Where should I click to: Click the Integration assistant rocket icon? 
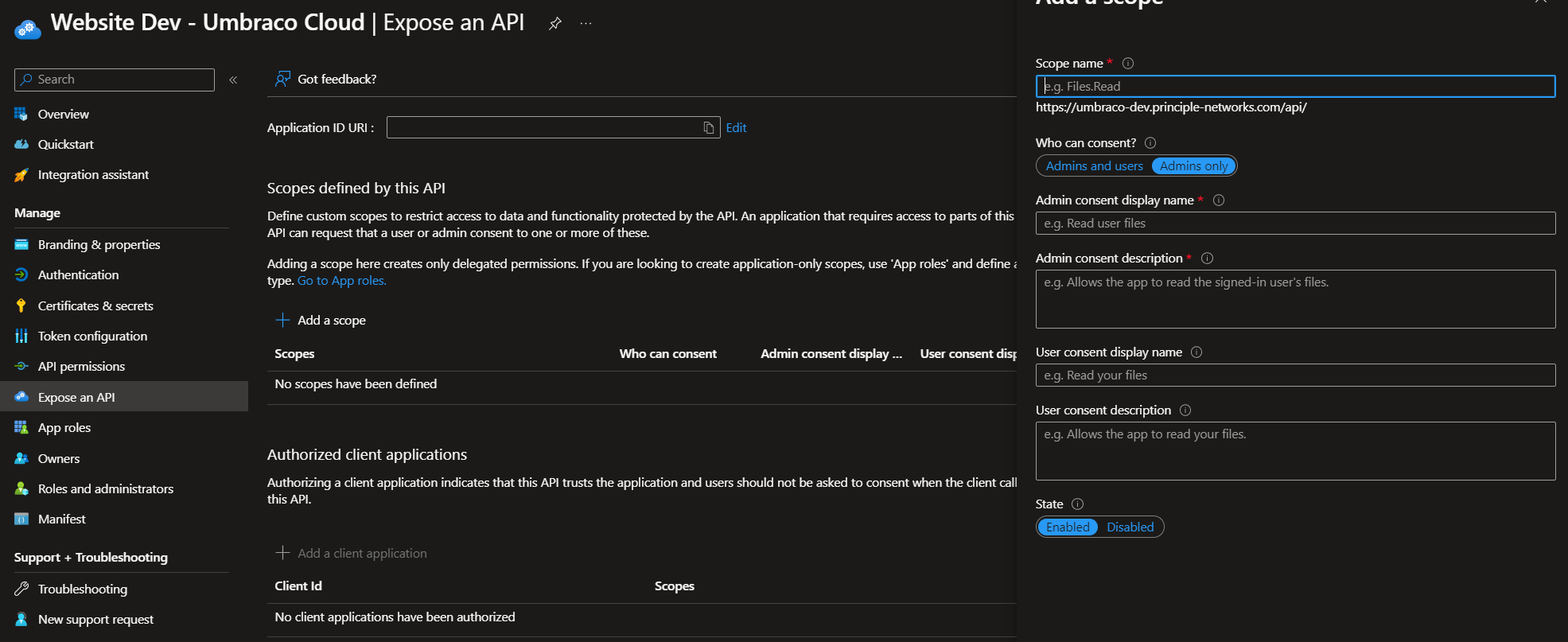coord(21,175)
